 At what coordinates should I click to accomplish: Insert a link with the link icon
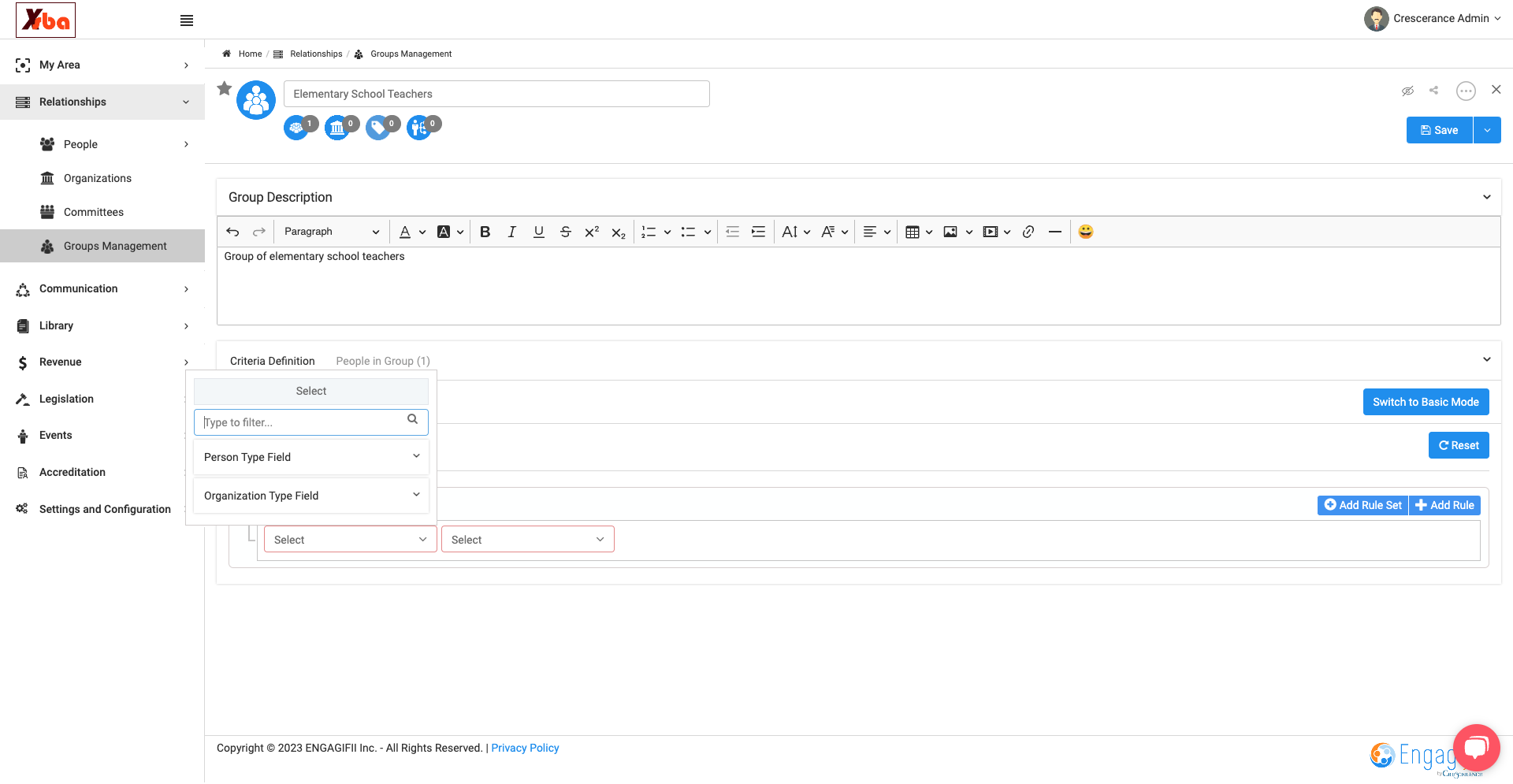coord(1028,232)
